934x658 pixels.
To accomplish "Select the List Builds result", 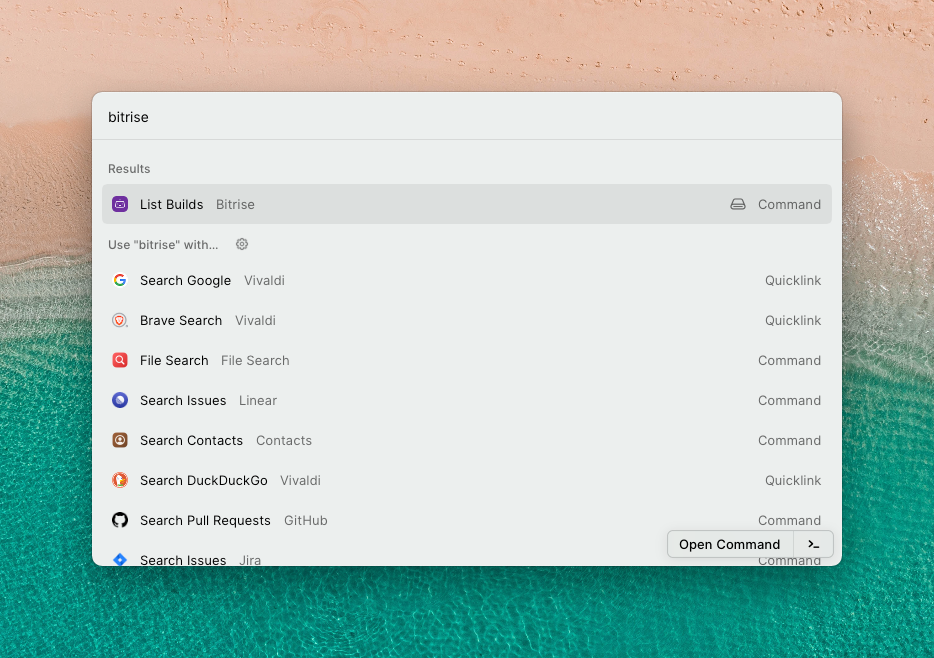I will point(466,204).
